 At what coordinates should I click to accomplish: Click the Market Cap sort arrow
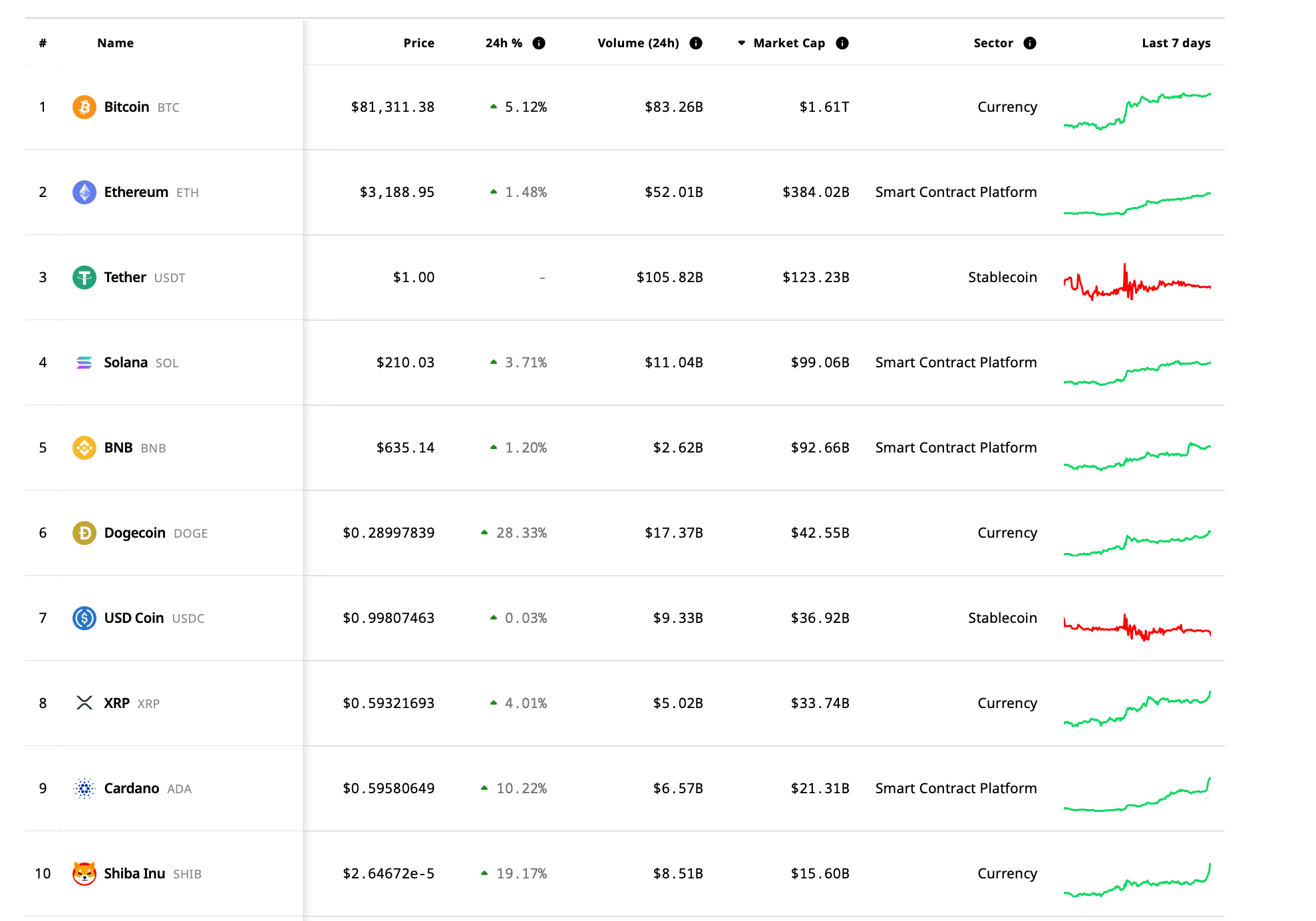click(741, 43)
